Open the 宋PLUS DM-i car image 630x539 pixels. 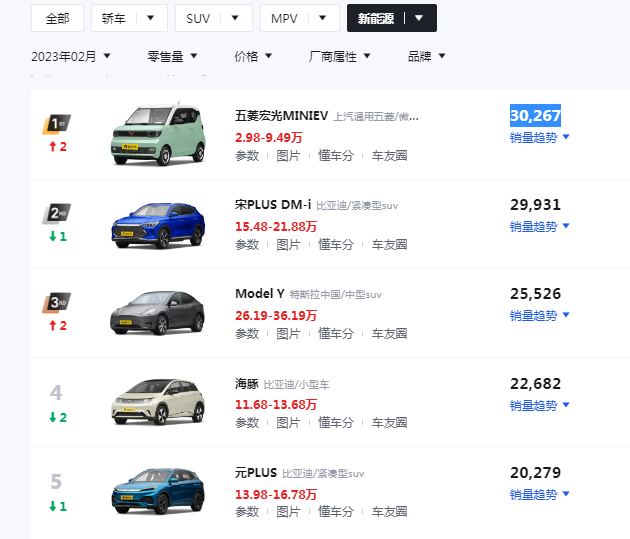pos(158,225)
